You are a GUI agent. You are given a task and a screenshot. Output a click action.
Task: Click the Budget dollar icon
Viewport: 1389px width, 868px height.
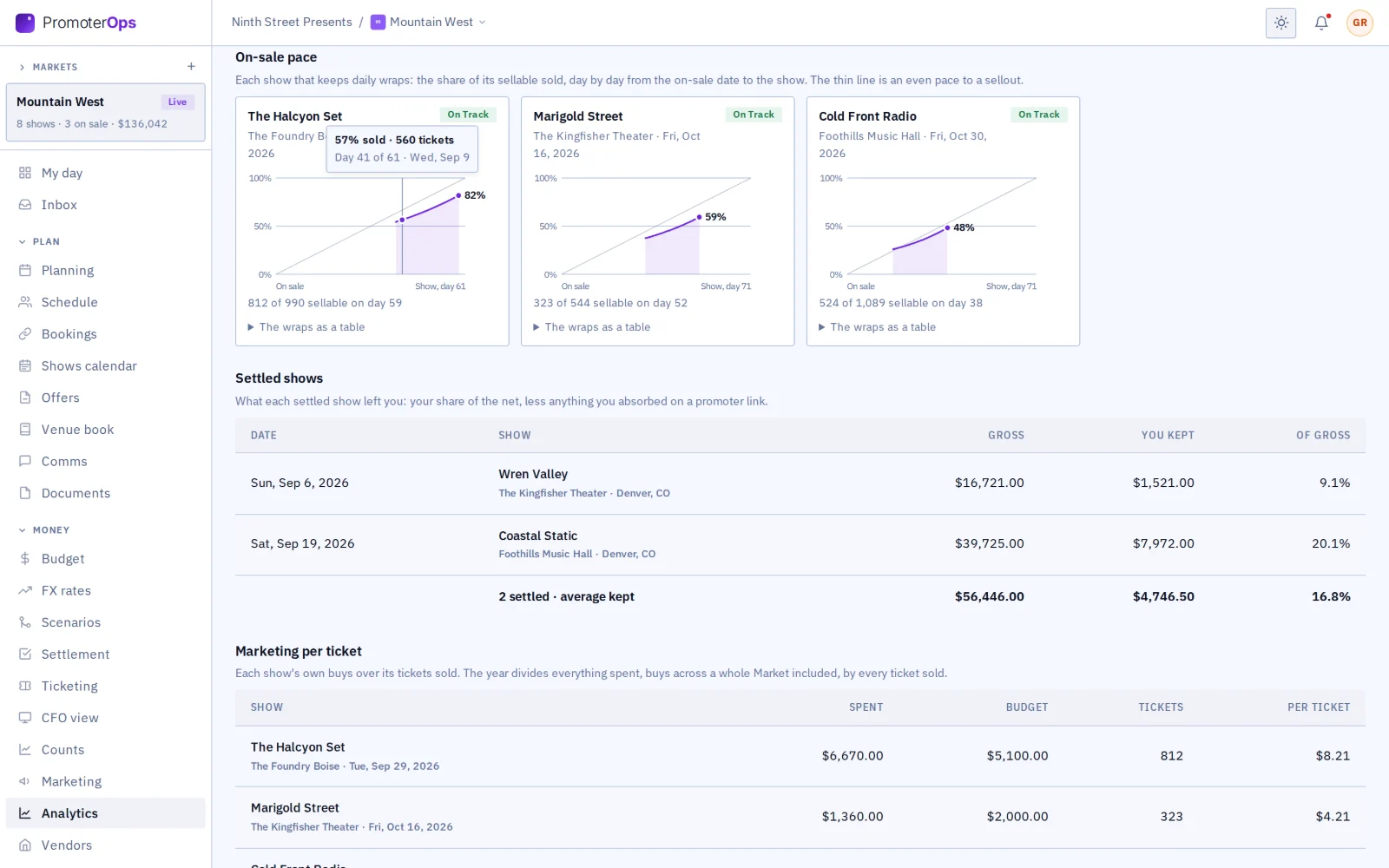coord(25,559)
